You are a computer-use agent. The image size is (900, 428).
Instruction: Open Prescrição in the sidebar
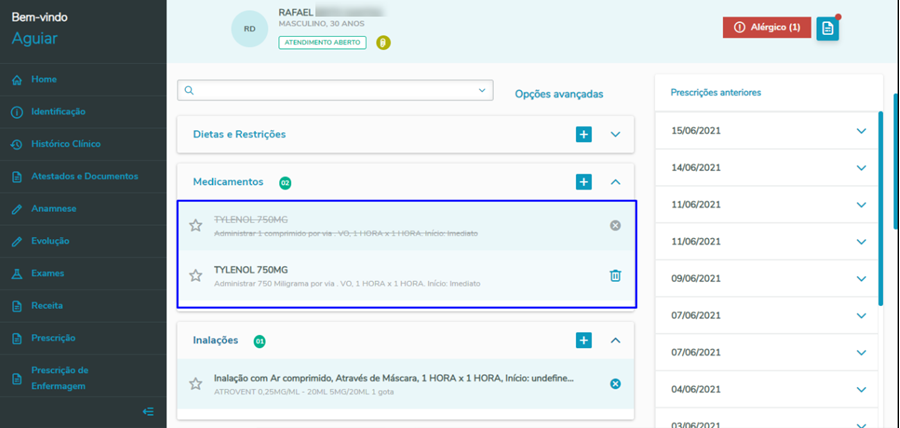click(83, 338)
